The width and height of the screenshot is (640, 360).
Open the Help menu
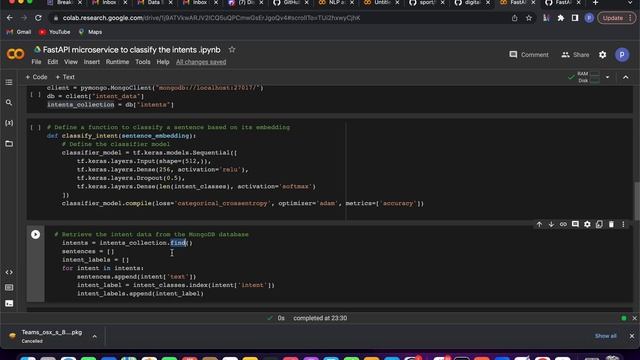163,62
